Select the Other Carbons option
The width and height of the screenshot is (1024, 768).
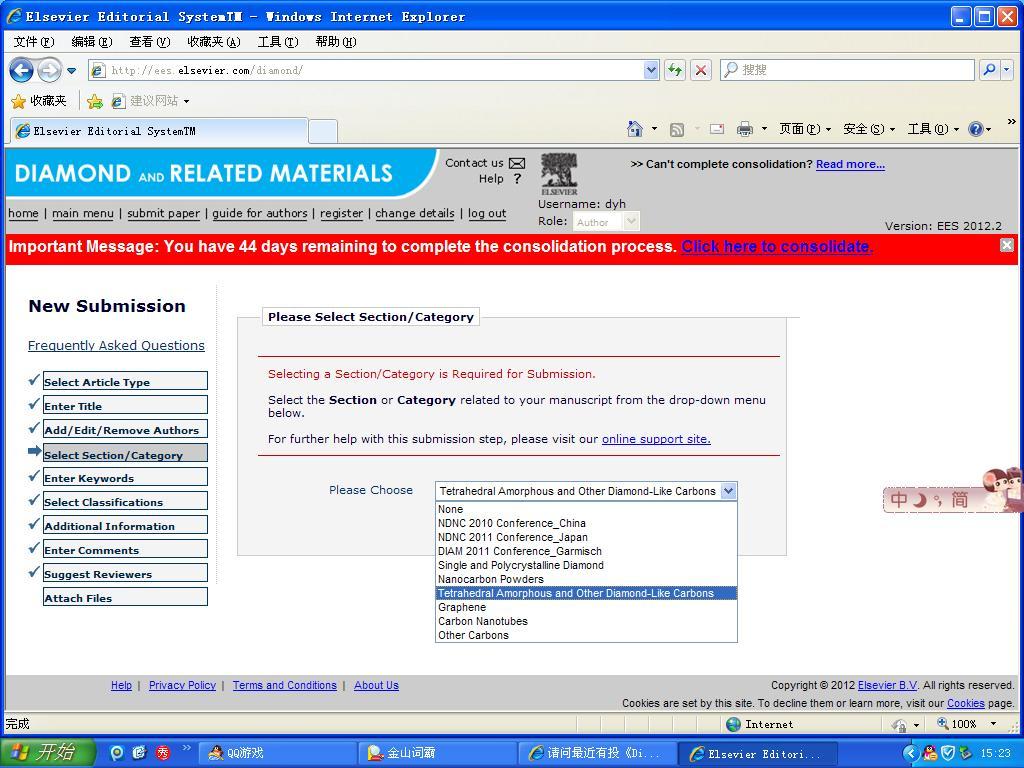[586, 635]
